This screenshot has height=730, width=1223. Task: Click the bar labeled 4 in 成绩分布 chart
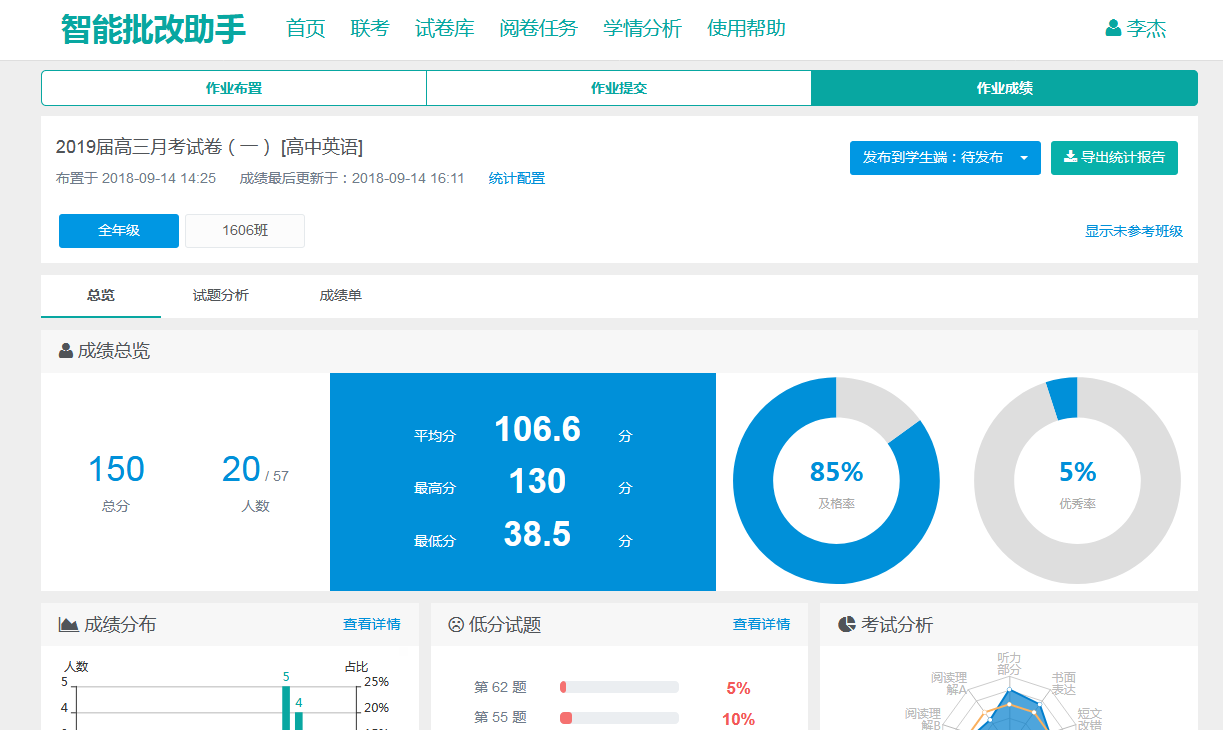coord(298,720)
